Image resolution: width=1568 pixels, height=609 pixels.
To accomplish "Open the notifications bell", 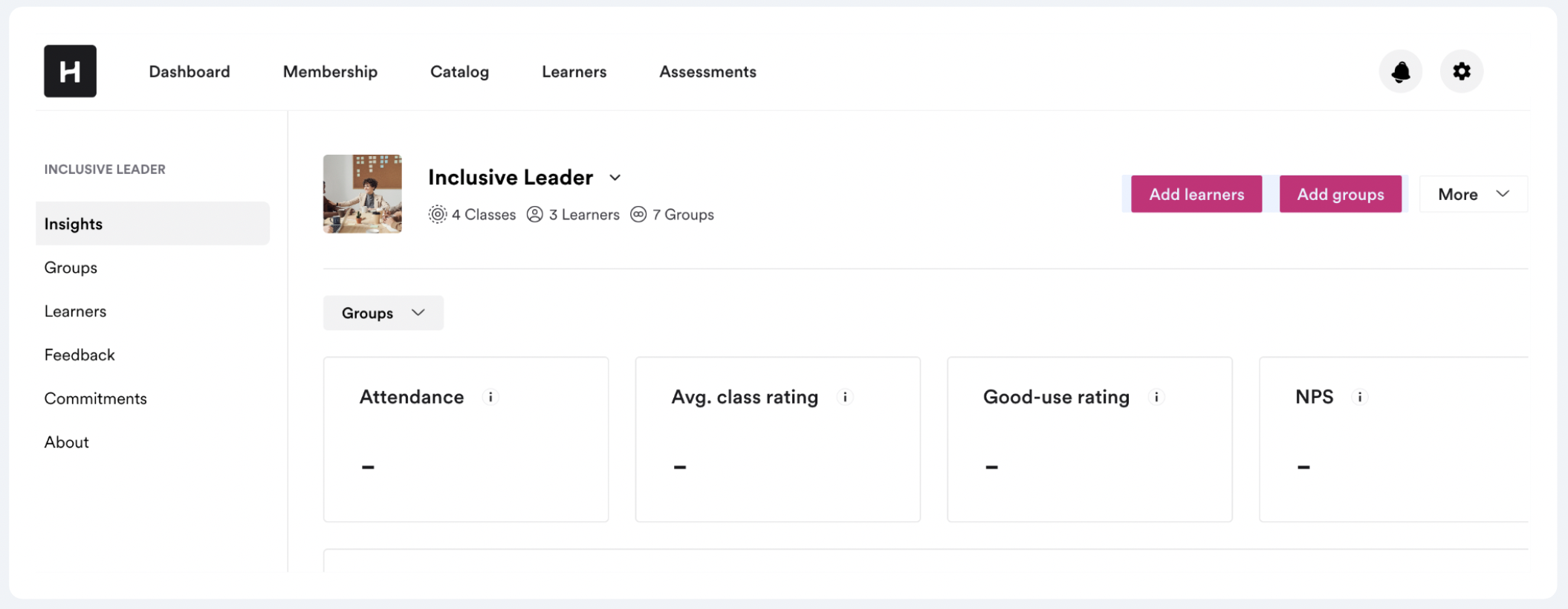I will (x=1401, y=71).
